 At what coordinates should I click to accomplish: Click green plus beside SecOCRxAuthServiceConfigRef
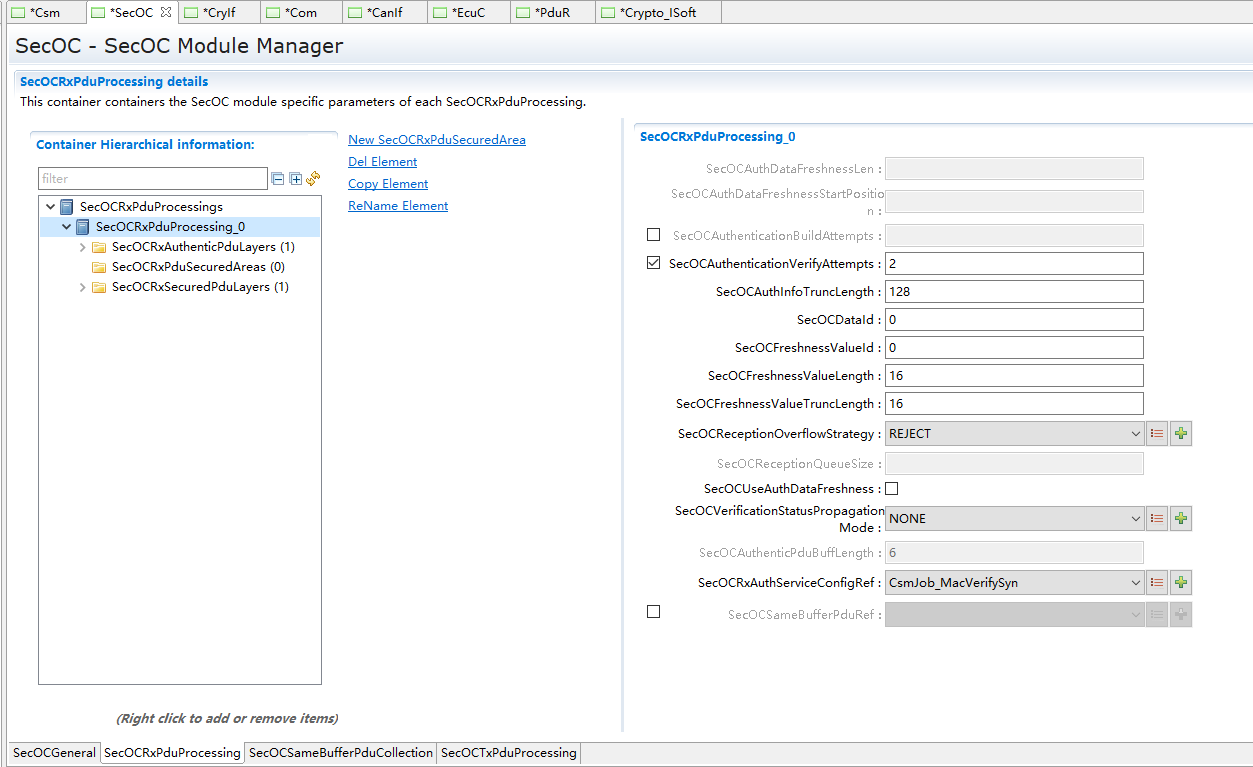point(1181,583)
